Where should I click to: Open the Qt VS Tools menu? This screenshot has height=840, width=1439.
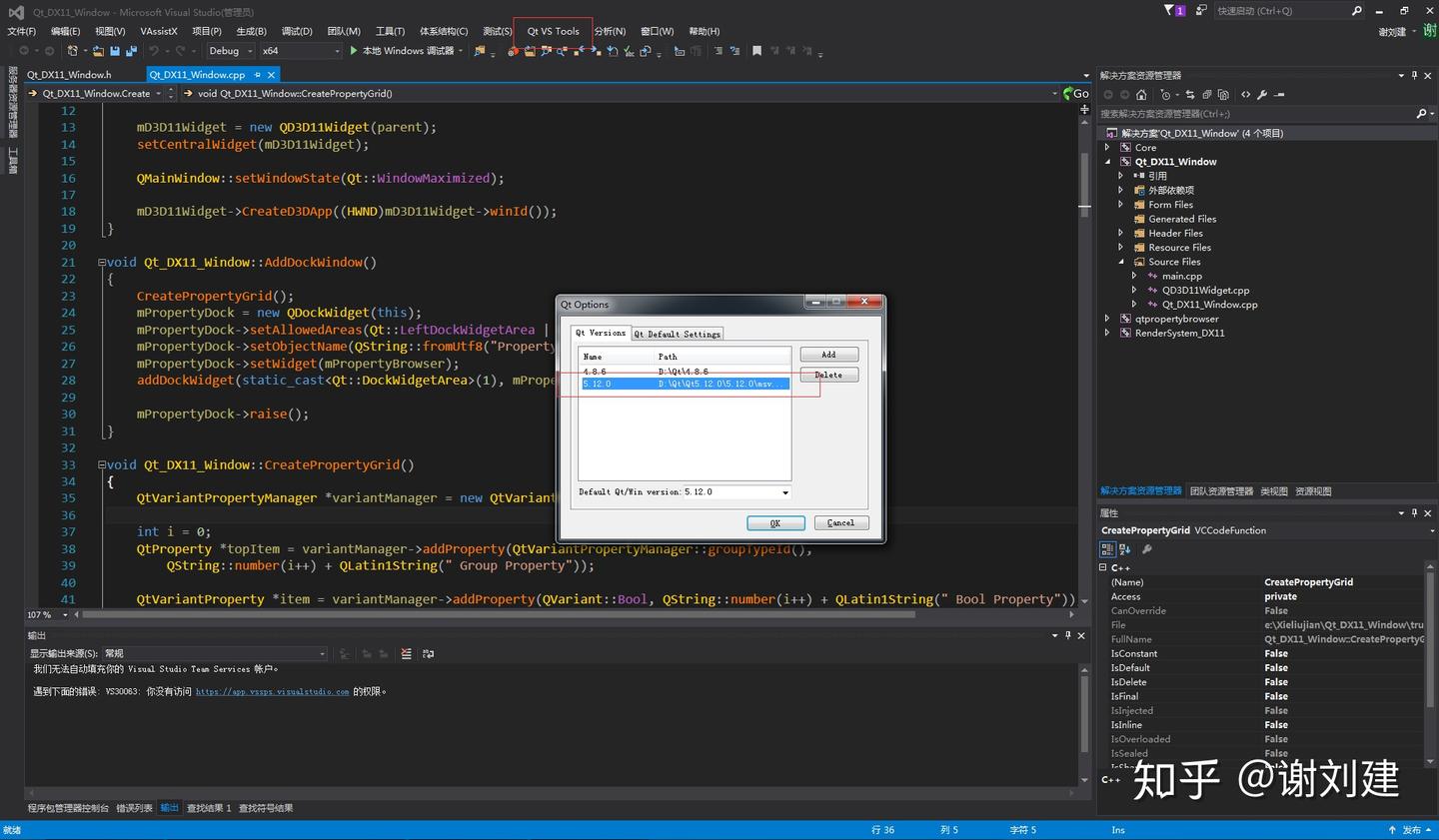[x=552, y=31]
